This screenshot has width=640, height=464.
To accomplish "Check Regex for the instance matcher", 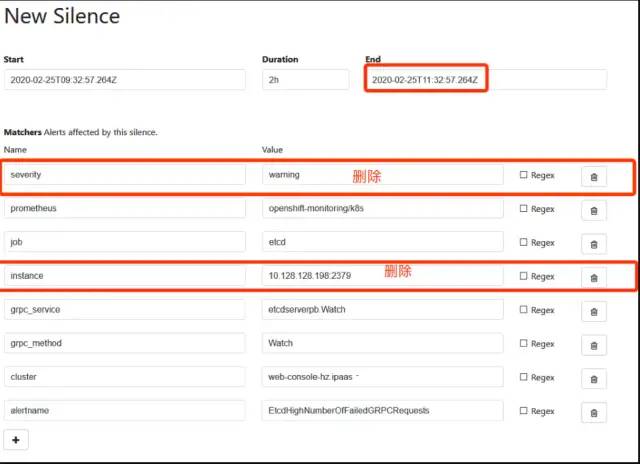I will (x=524, y=276).
